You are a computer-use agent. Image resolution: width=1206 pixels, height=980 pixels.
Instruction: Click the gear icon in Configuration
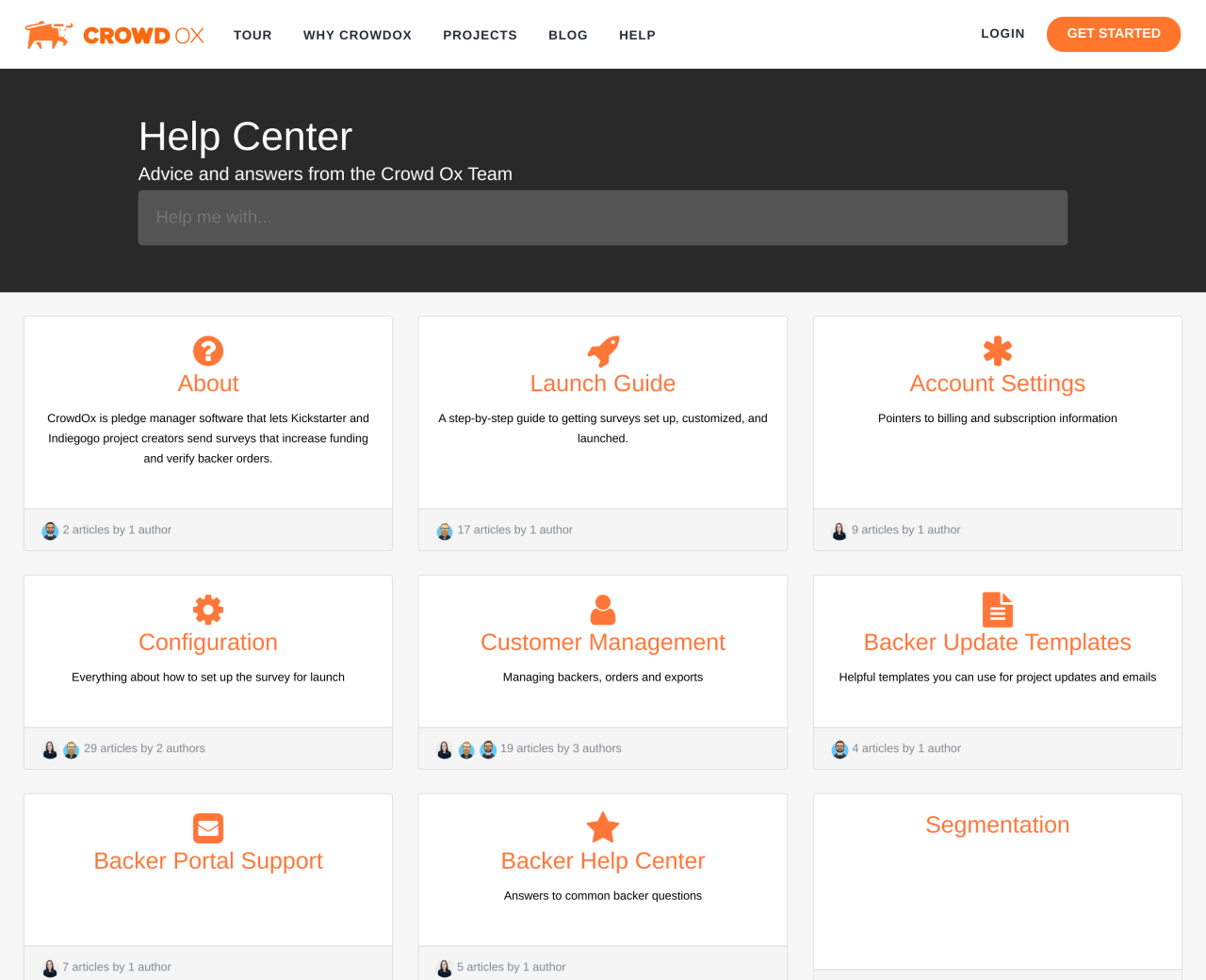[x=208, y=610]
